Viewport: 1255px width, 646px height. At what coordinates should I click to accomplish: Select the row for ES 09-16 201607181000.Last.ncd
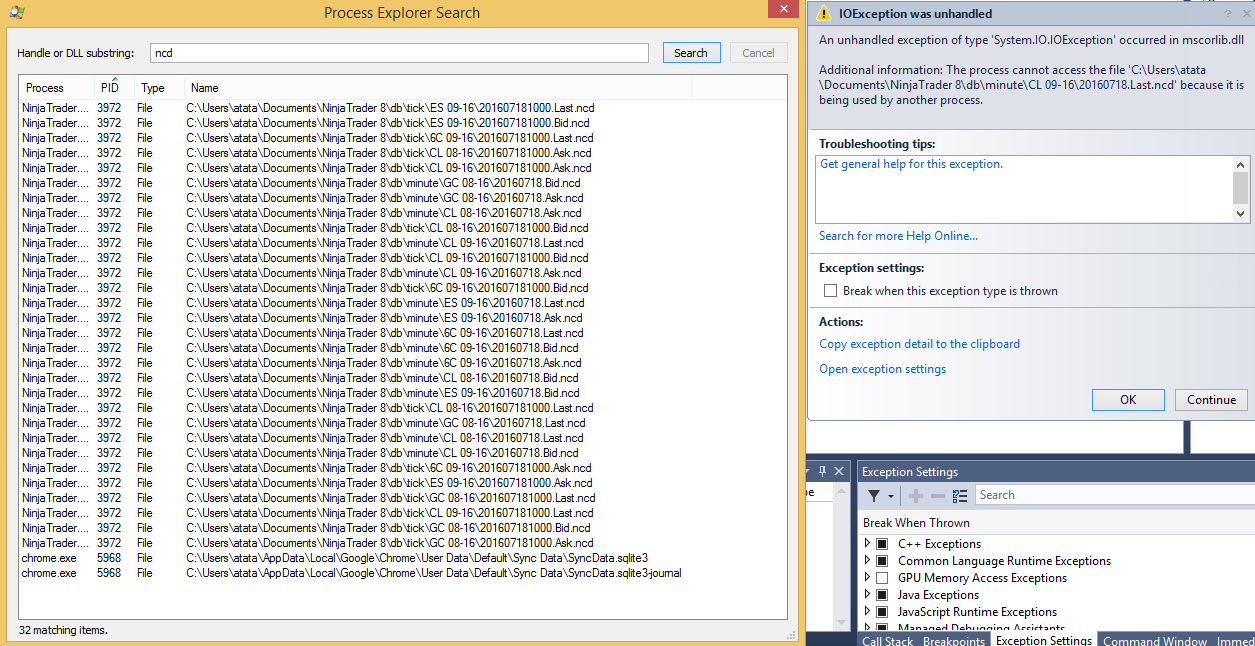(x=402, y=108)
